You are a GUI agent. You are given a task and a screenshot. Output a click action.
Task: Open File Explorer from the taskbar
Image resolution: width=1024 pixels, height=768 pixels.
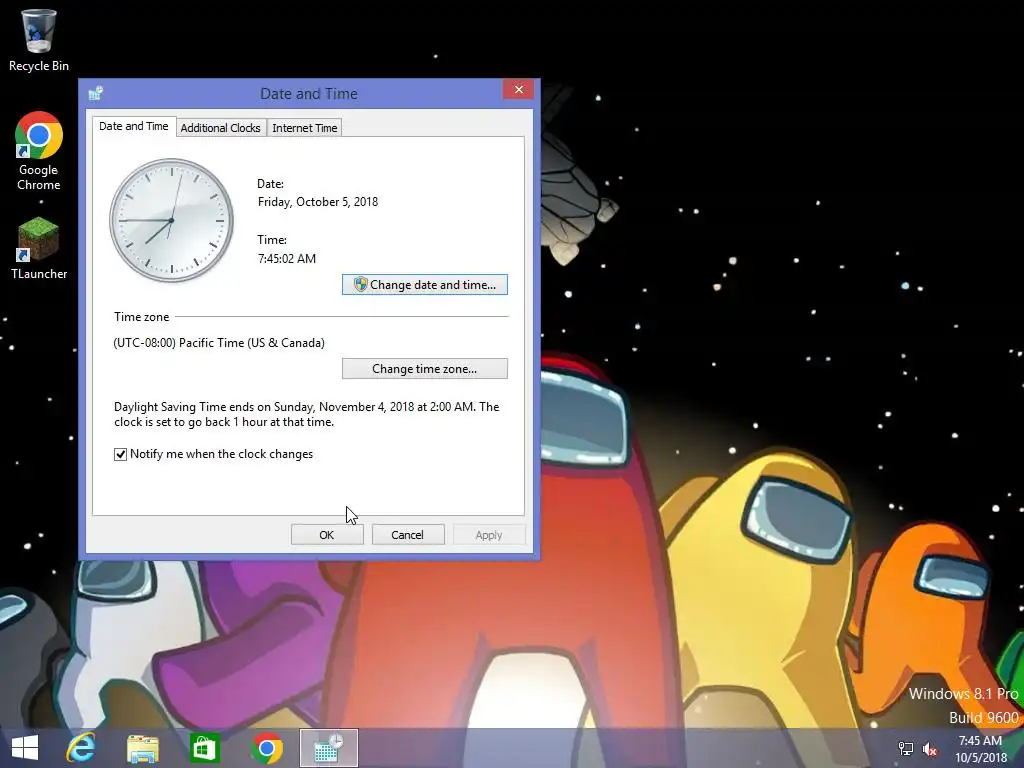[143, 748]
